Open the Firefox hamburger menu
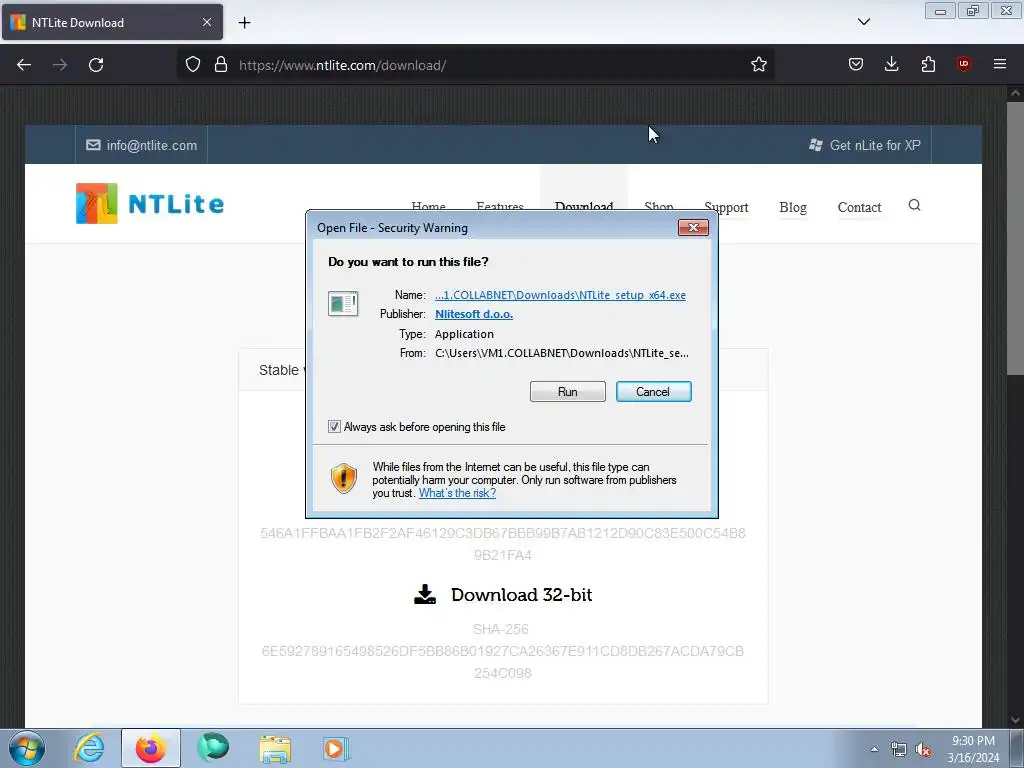Screen dimensions: 1024x768 (1000, 64)
